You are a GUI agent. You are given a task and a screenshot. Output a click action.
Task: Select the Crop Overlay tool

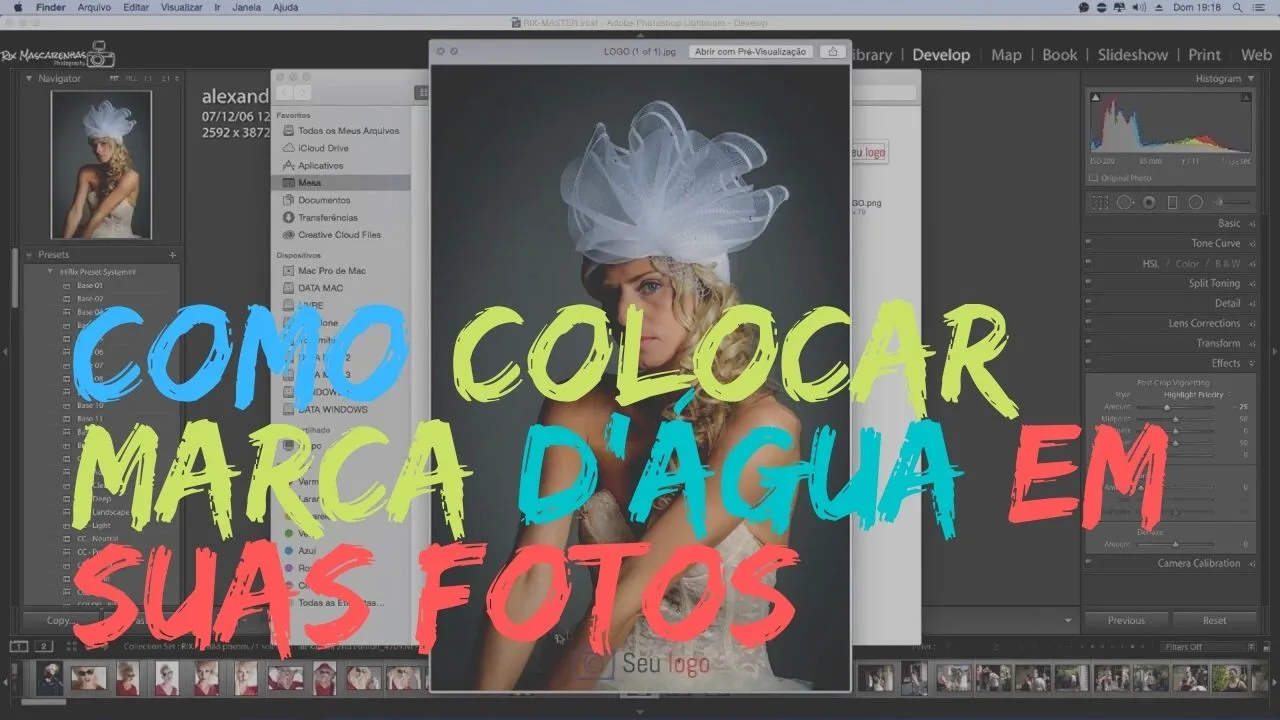pos(1100,202)
